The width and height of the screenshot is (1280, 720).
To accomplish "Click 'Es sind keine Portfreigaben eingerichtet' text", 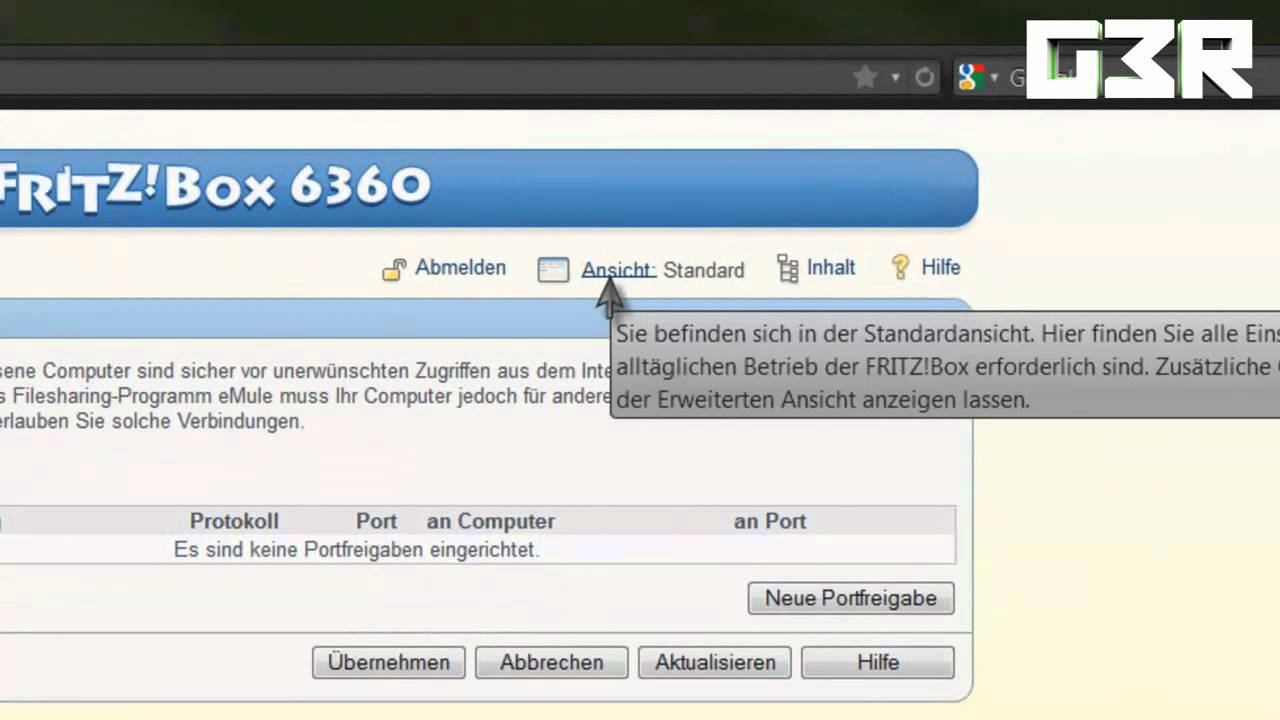I will pyautogui.click(x=357, y=550).
